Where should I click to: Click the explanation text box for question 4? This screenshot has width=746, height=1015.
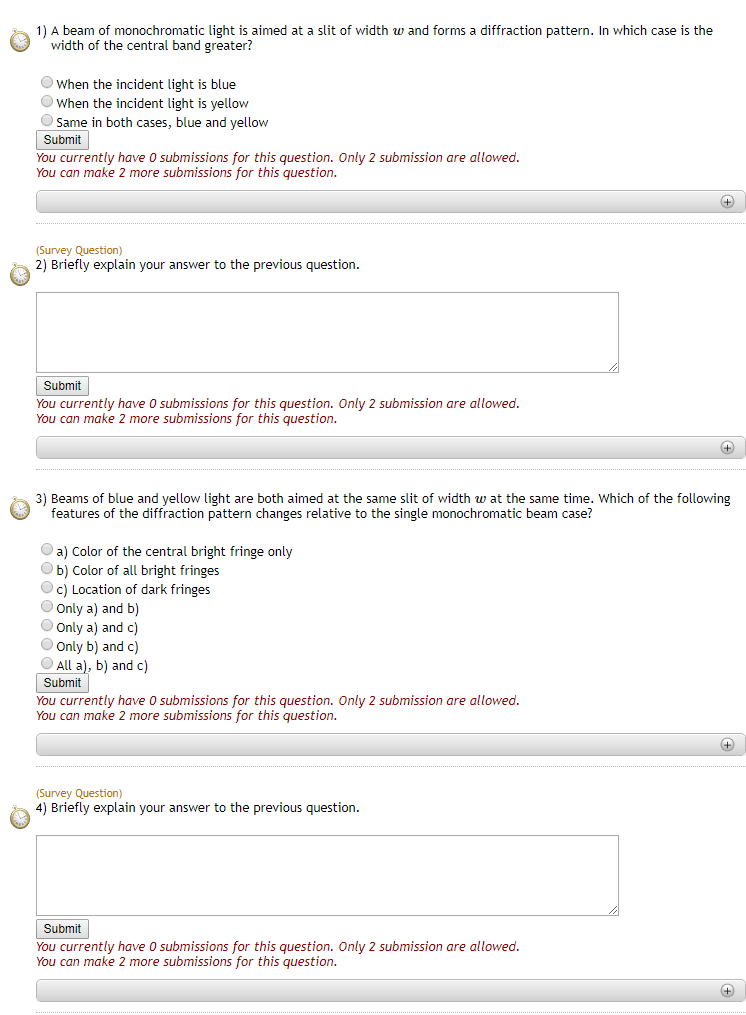327,875
